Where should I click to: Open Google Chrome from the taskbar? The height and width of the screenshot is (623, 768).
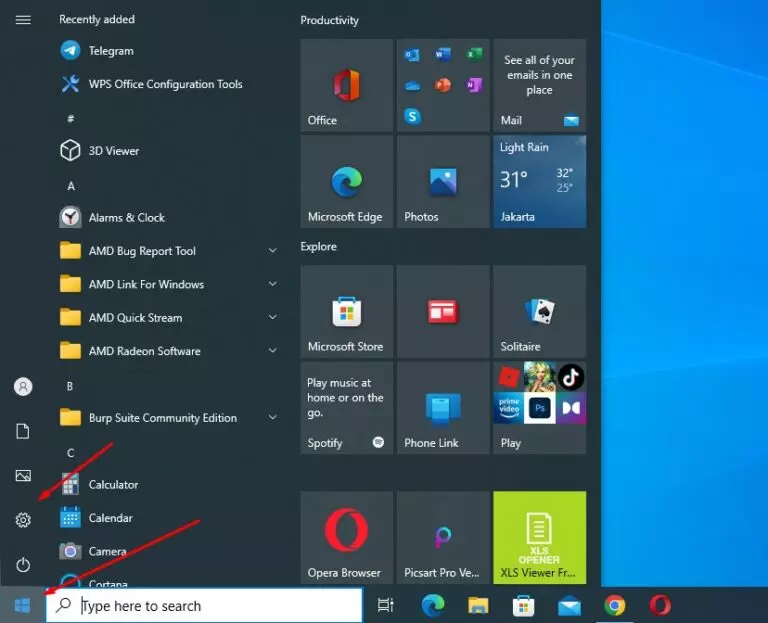615,605
